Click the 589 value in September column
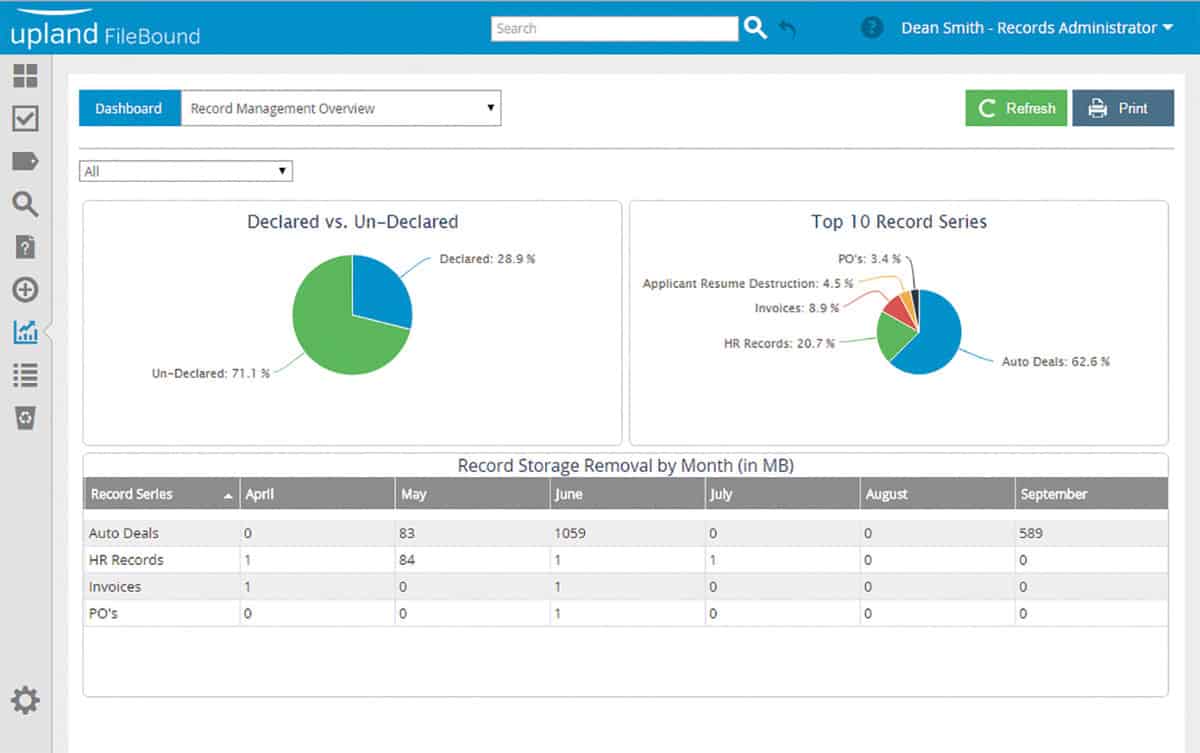1200x753 pixels. (x=1031, y=533)
